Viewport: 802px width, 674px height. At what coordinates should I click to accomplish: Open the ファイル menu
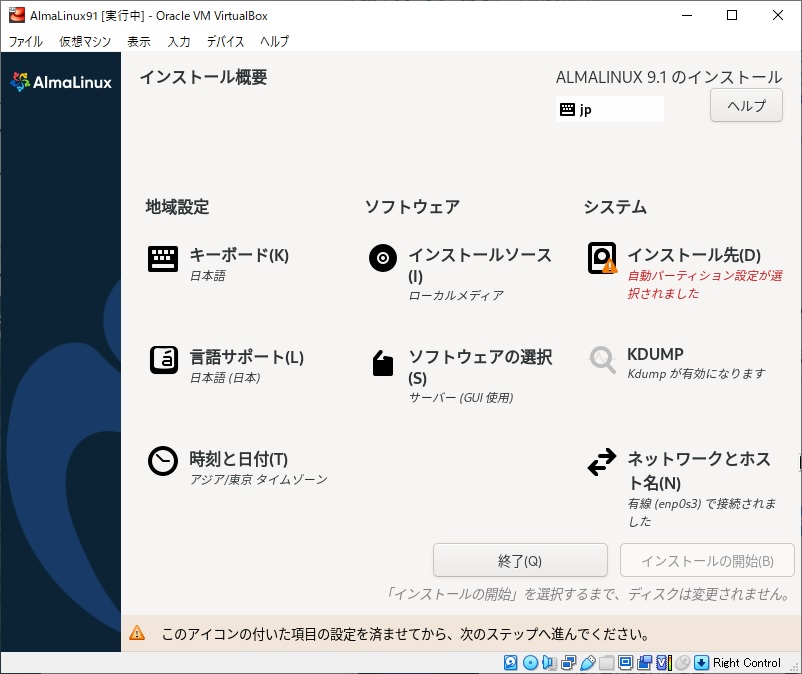[x=26, y=41]
